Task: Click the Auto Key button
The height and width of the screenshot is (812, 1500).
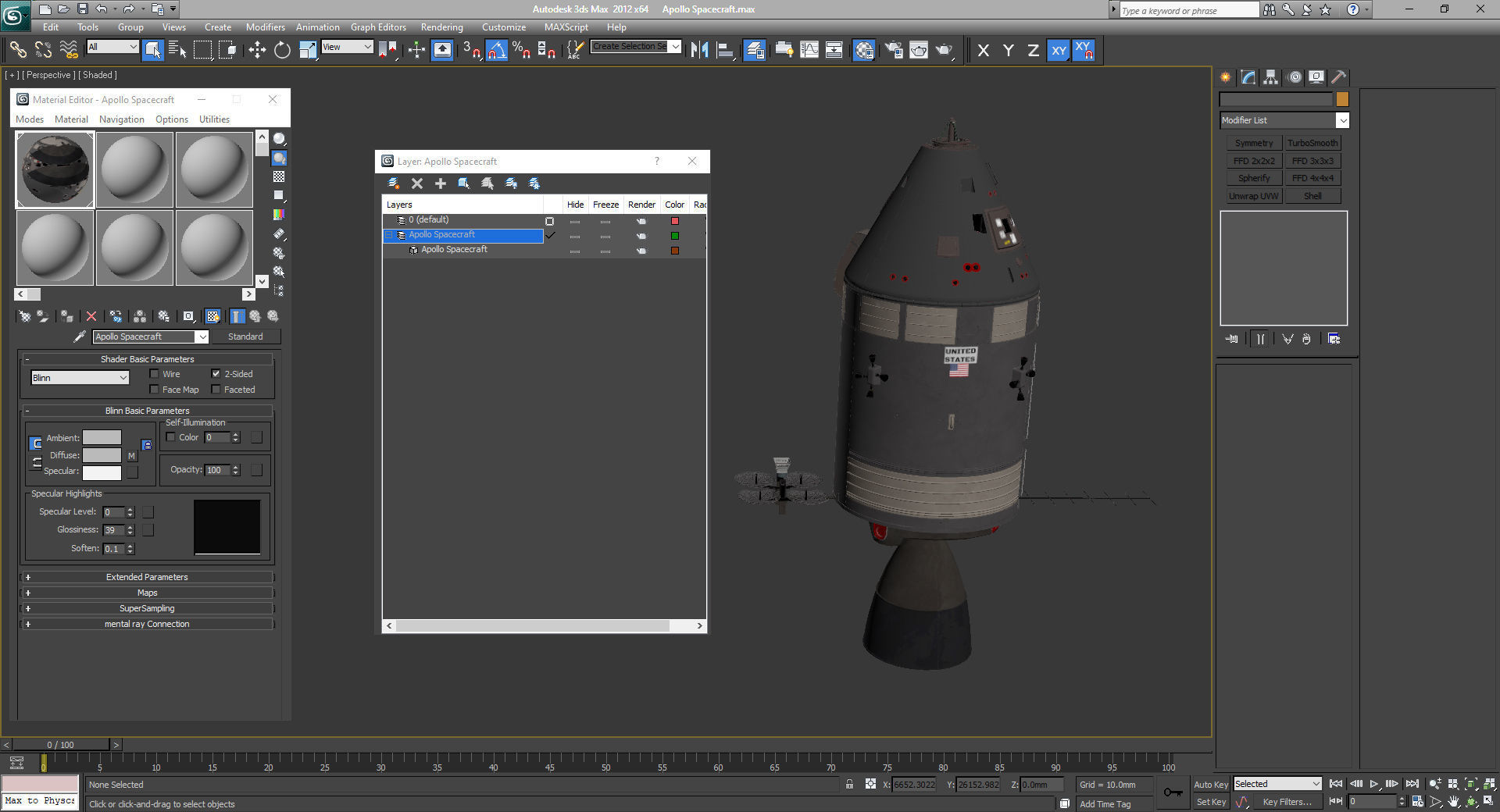Action: (1210, 785)
